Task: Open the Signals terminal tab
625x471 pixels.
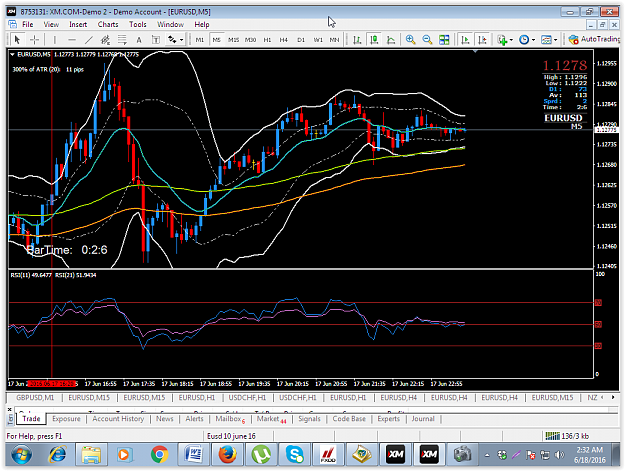Action: (x=309, y=419)
